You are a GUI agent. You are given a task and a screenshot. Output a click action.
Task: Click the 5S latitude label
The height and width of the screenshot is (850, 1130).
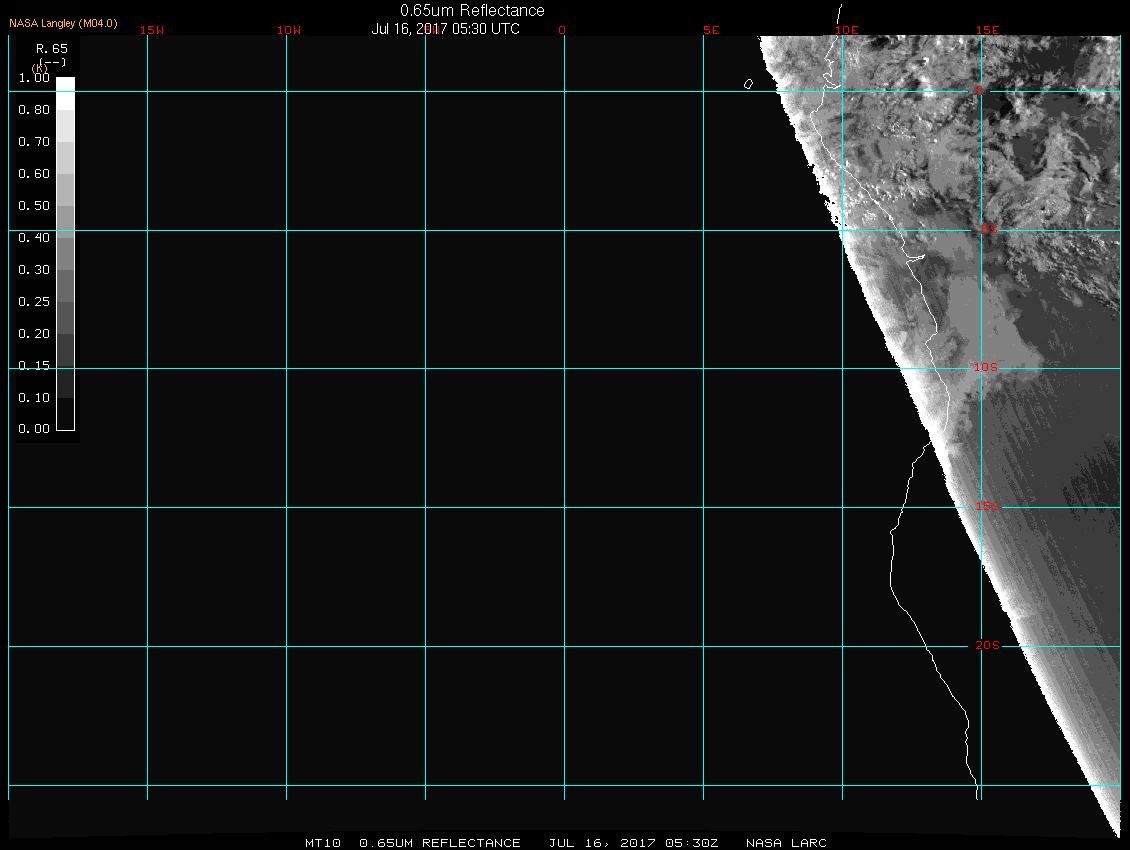[x=988, y=230]
